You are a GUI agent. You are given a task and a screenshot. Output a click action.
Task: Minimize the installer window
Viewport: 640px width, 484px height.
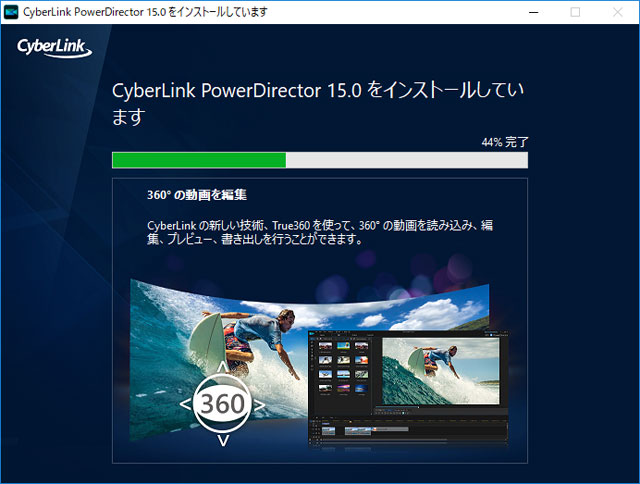[x=533, y=12]
